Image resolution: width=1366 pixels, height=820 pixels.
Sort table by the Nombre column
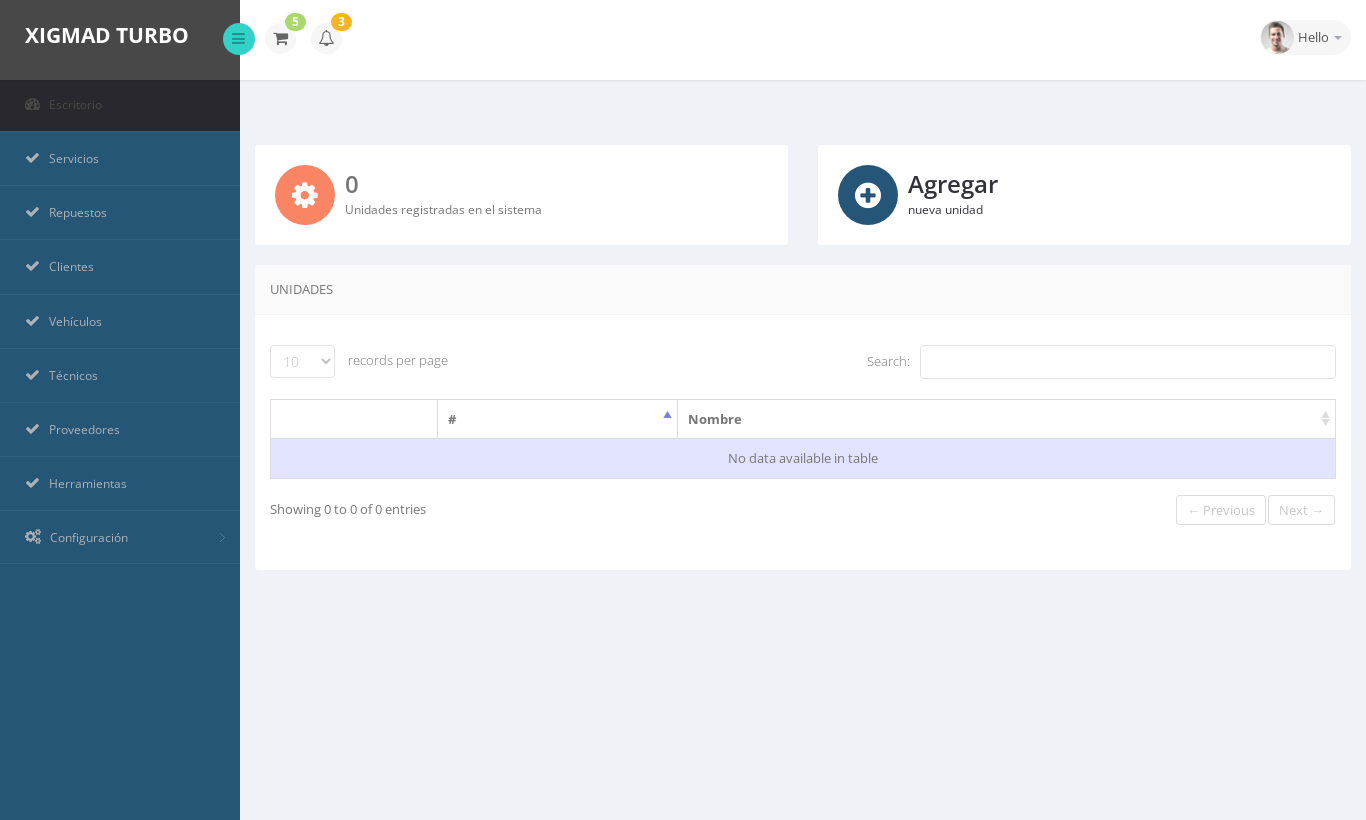point(1006,419)
